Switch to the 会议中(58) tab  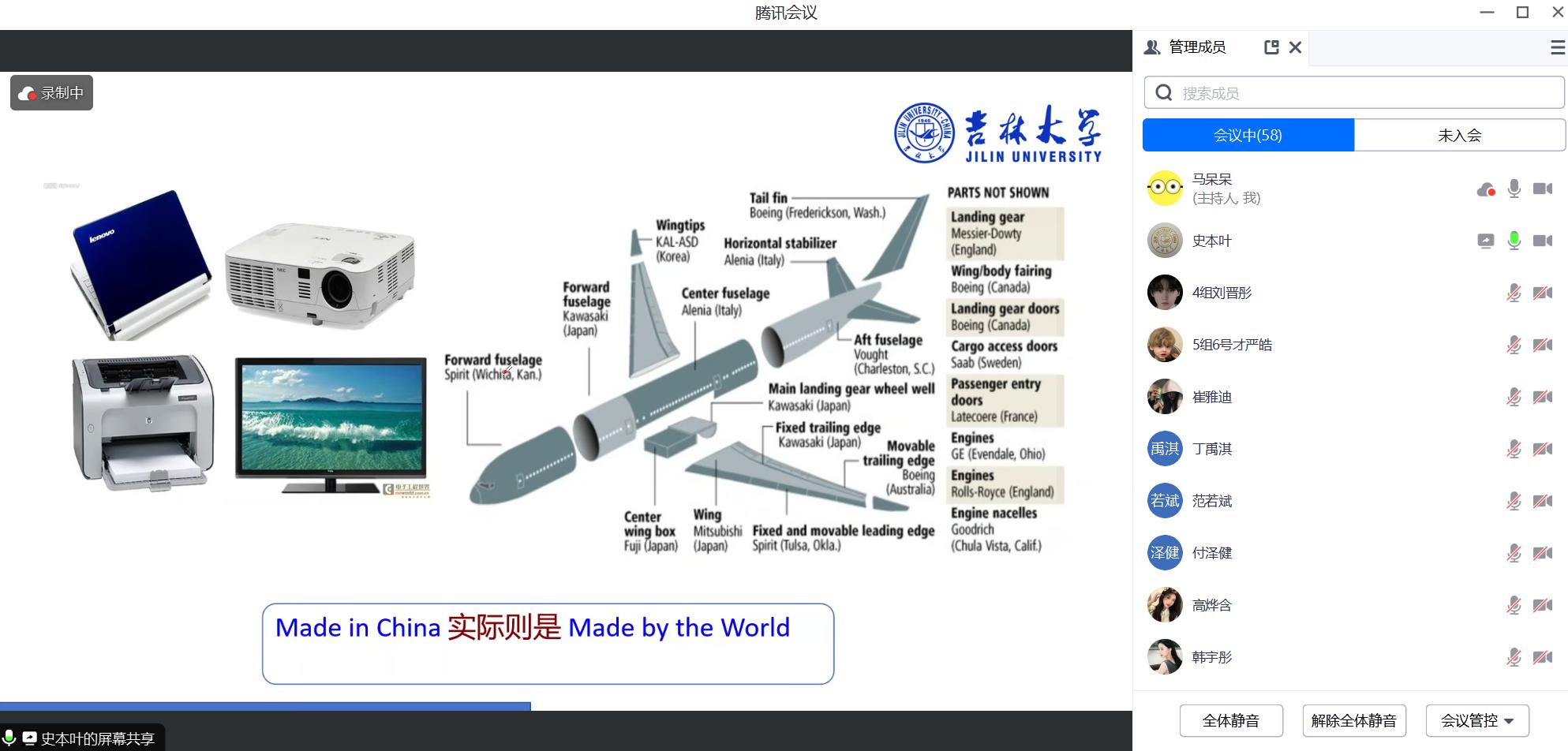point(1248,135)
